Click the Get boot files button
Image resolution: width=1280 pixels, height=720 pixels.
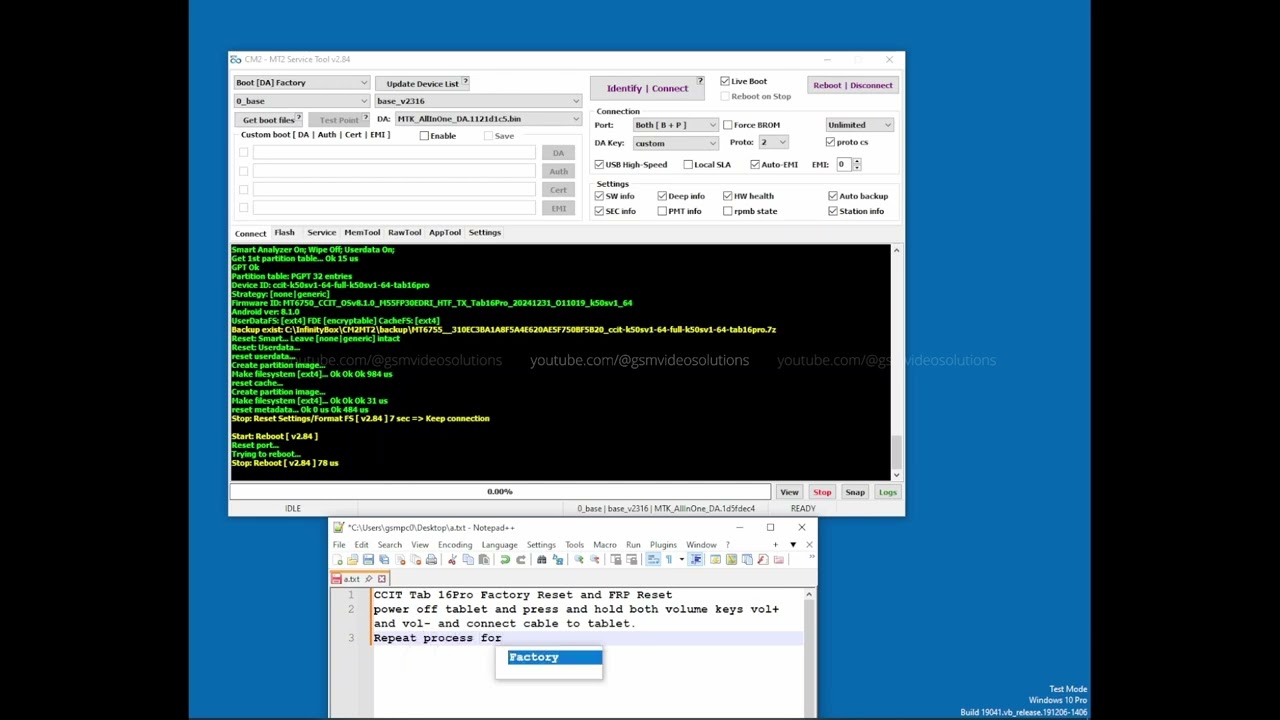[x=268, y=120]
